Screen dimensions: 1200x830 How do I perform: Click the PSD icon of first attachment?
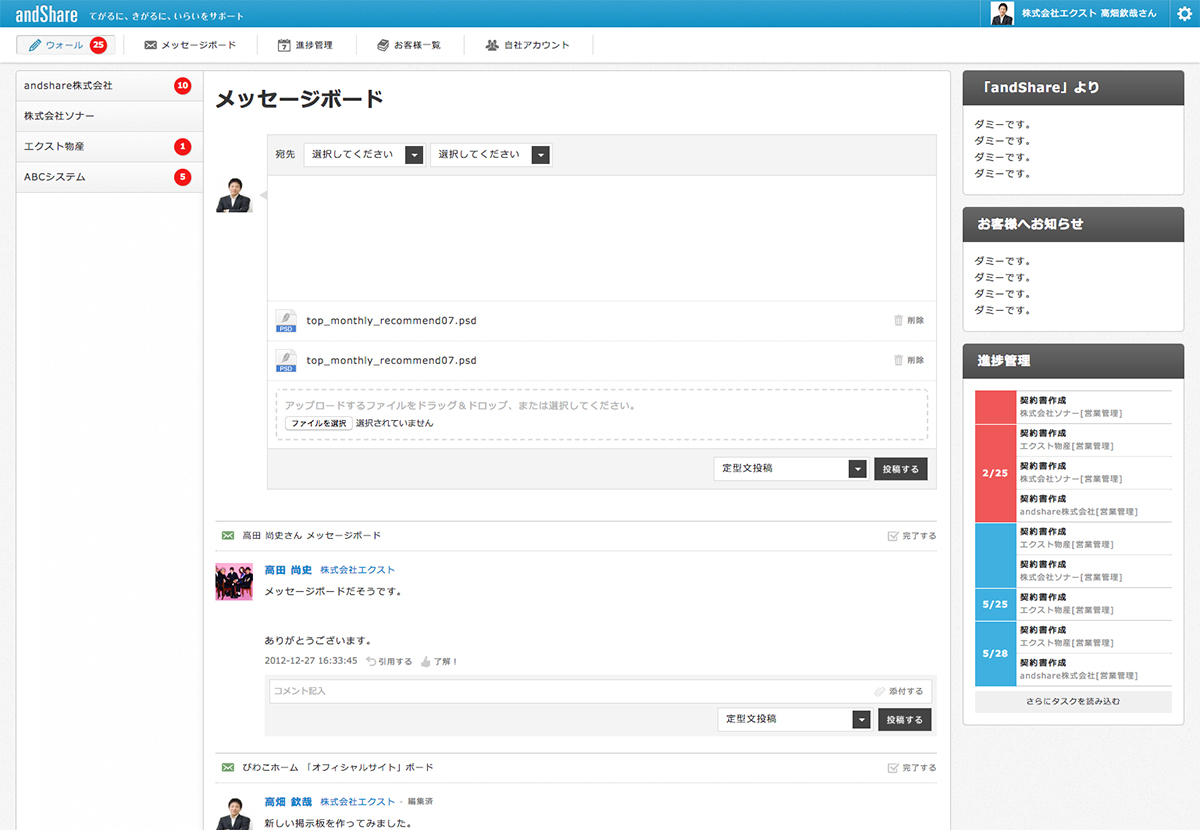tap(286, 321)
